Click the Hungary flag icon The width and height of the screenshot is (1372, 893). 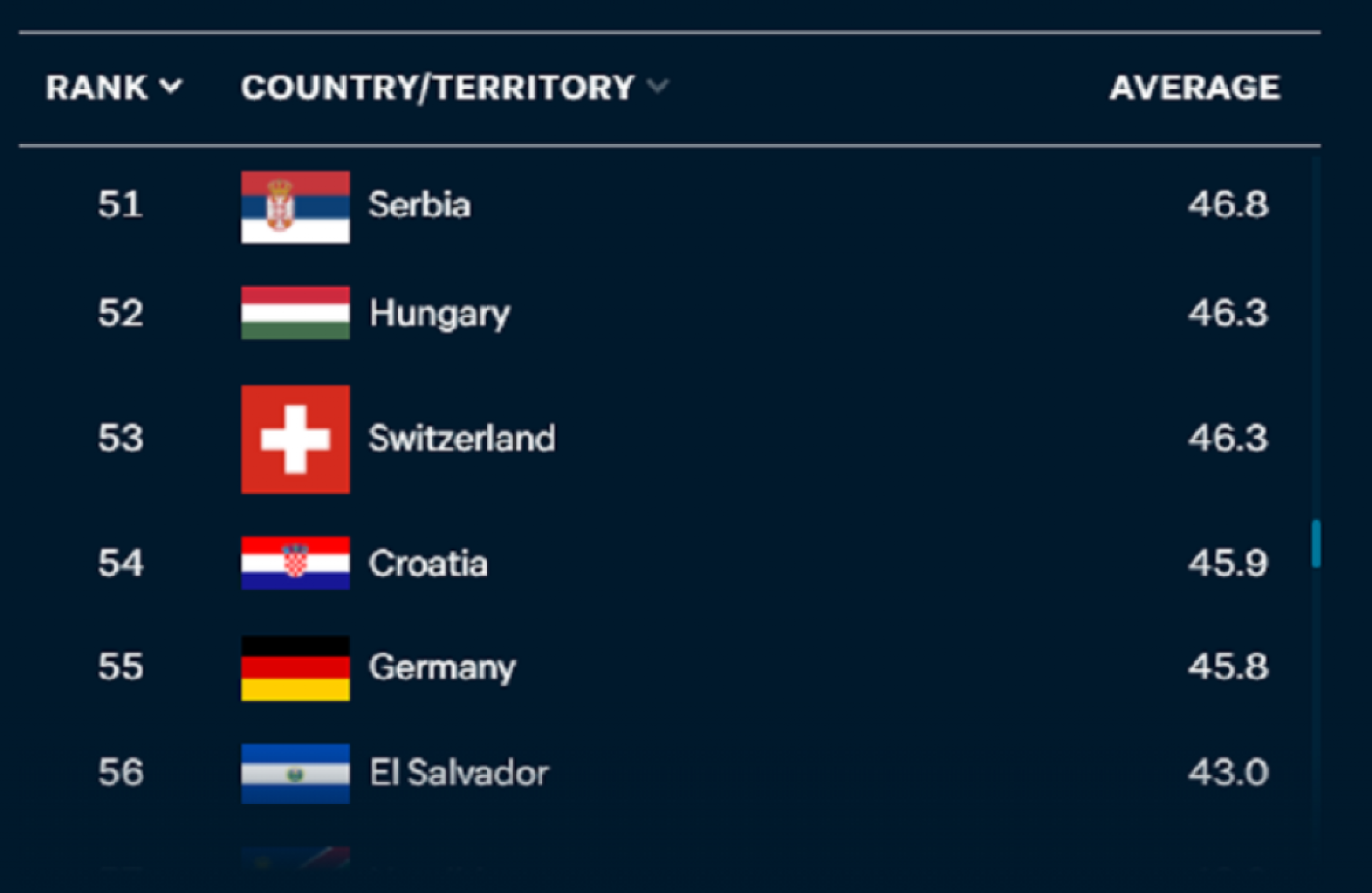[295, 312]
